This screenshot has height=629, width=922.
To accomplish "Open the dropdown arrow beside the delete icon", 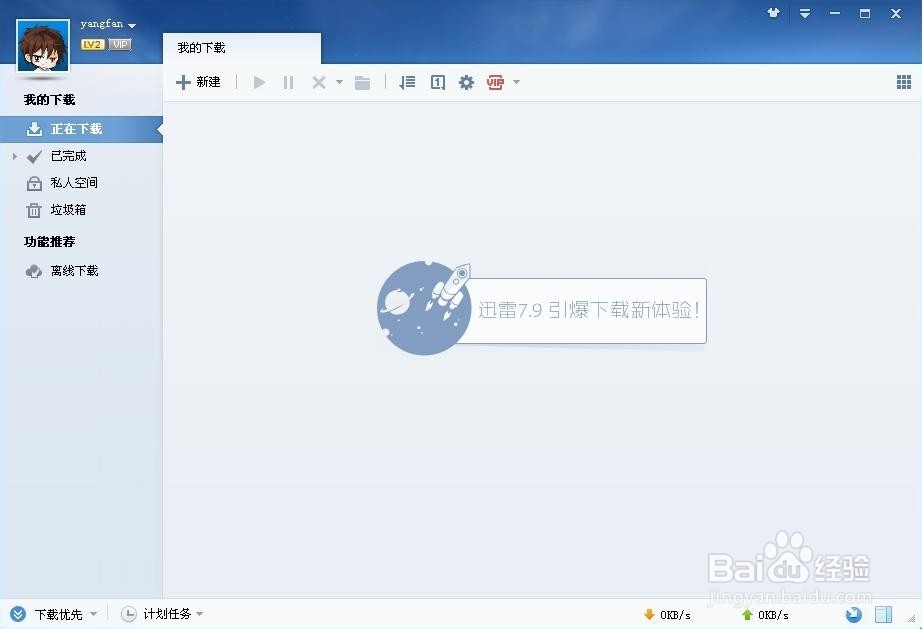I will [x=339, y=82].
